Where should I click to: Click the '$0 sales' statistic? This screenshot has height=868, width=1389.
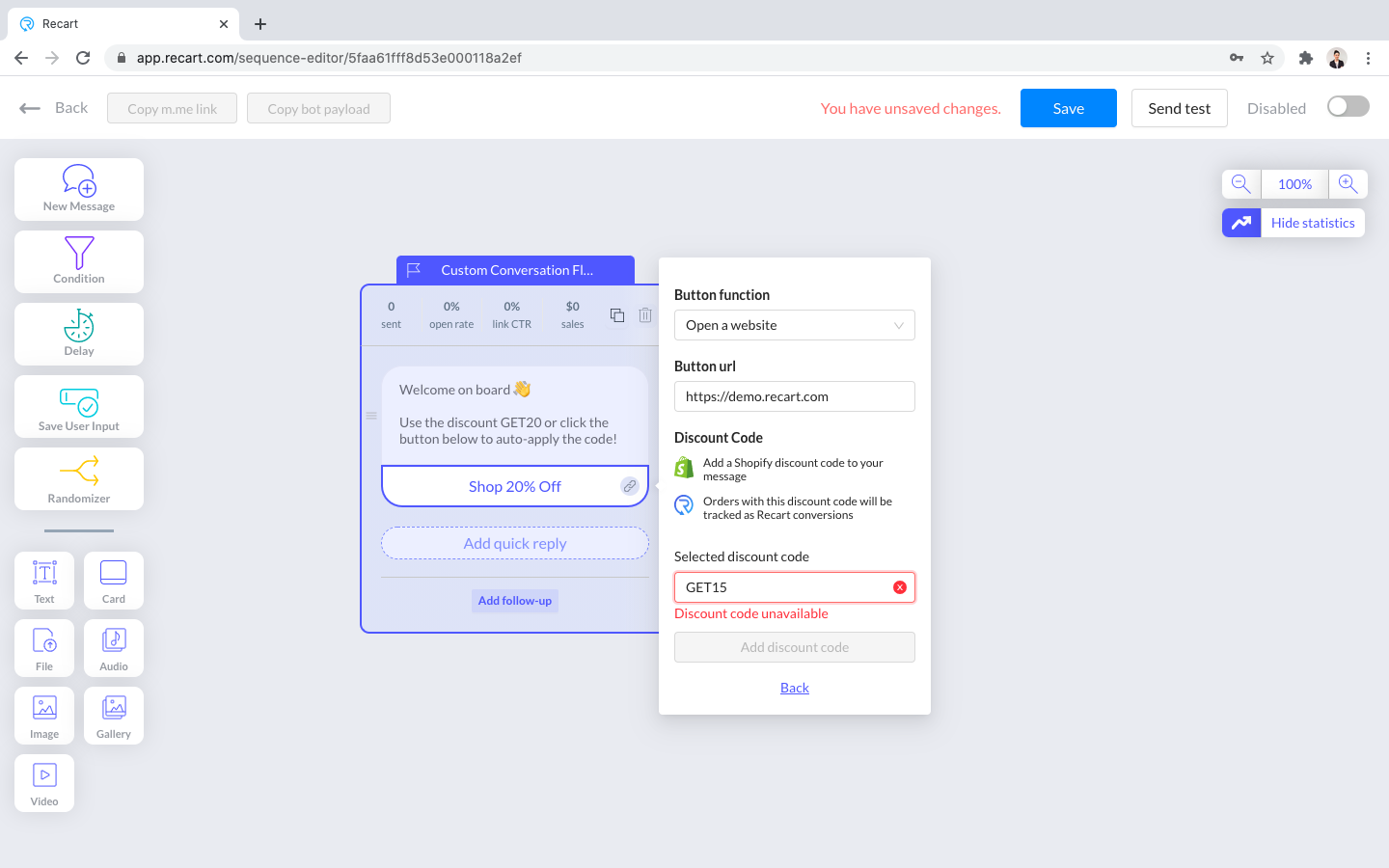click(573, 315)
